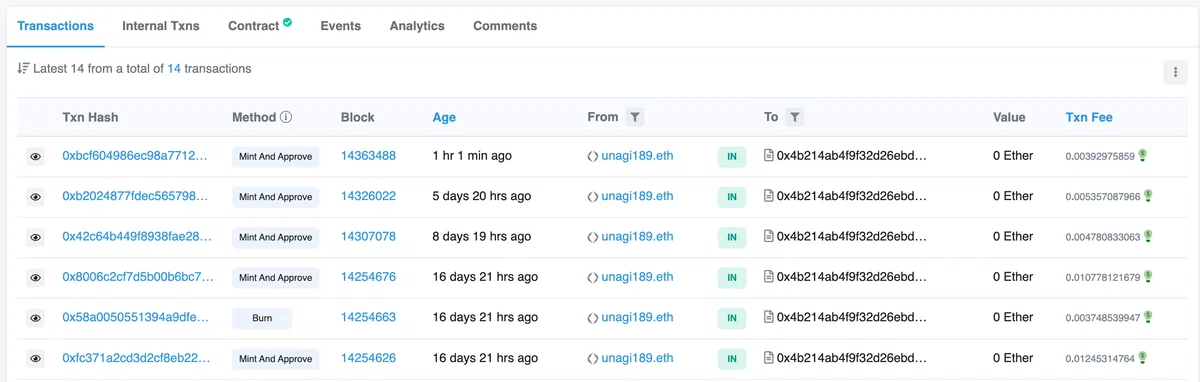Show quick view for transaction 0x8006c2cf7d5b00b6bc7
This screenshot has width=1200, height=382.
pos(35,277)
